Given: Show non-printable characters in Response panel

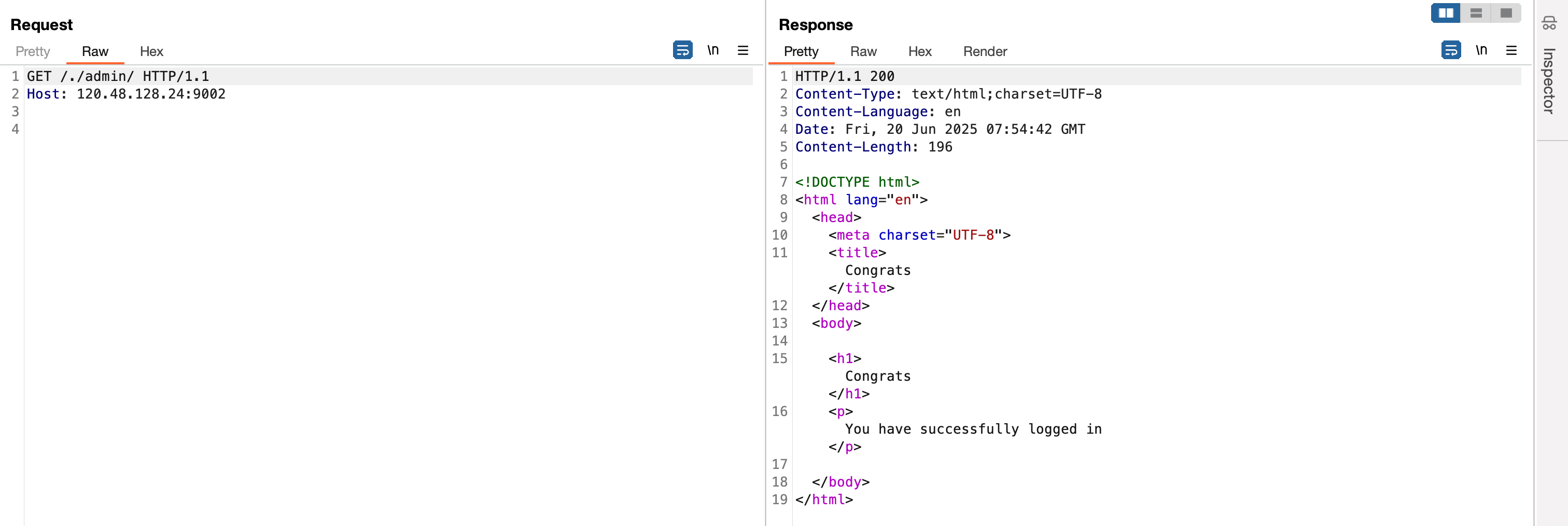Looking at the screenshot, I should pyautogui.click(x=1481, y=50).
